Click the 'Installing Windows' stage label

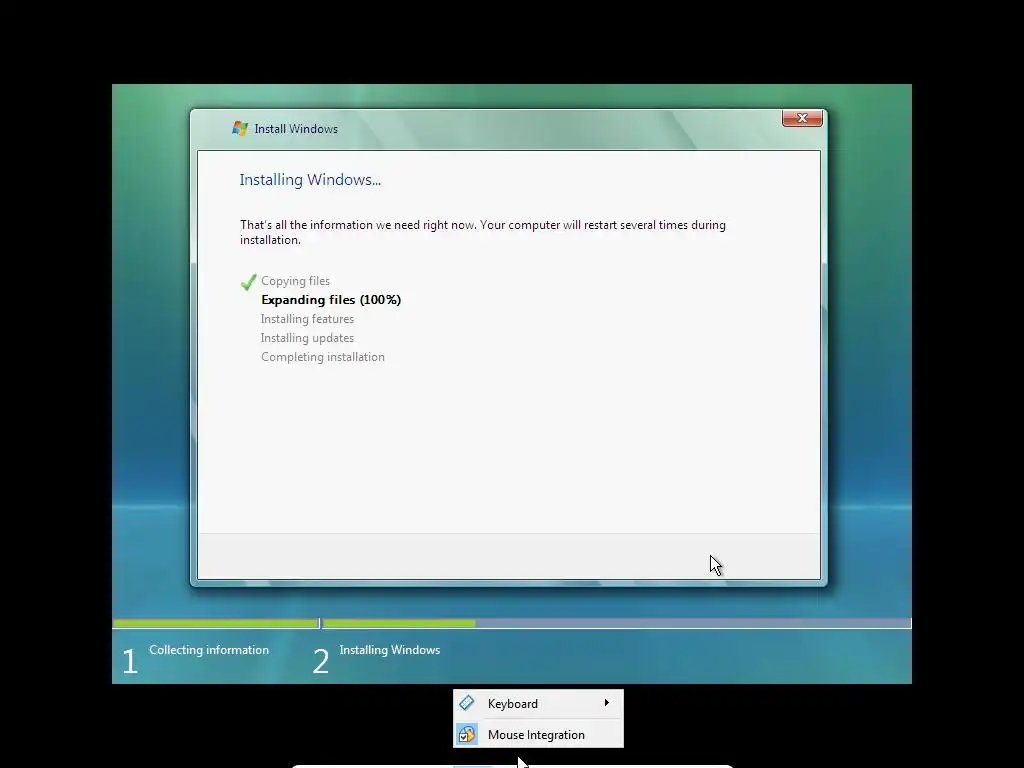(x=390, y=650)
